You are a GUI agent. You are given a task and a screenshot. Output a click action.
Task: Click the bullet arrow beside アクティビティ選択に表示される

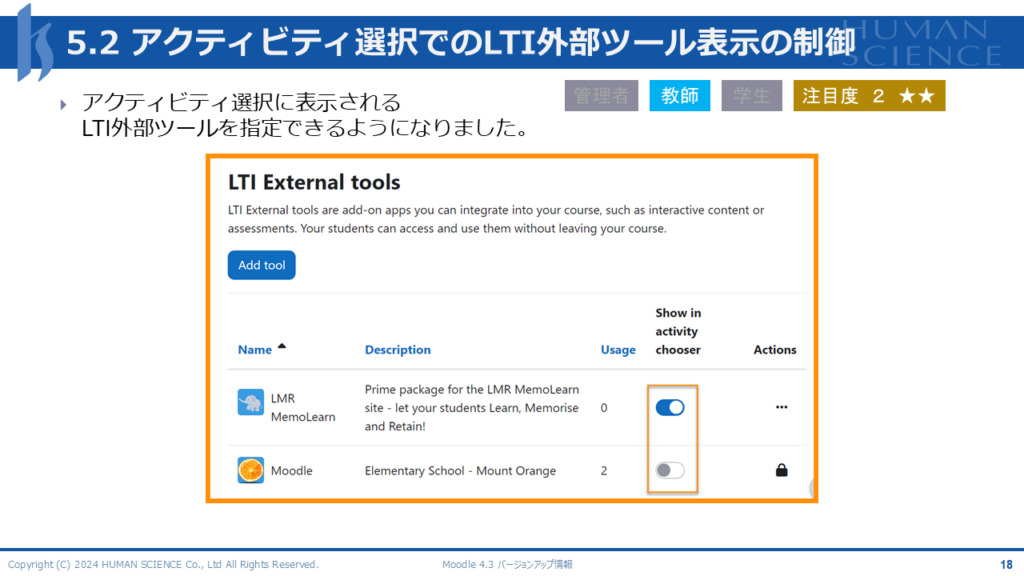[63, 104]
